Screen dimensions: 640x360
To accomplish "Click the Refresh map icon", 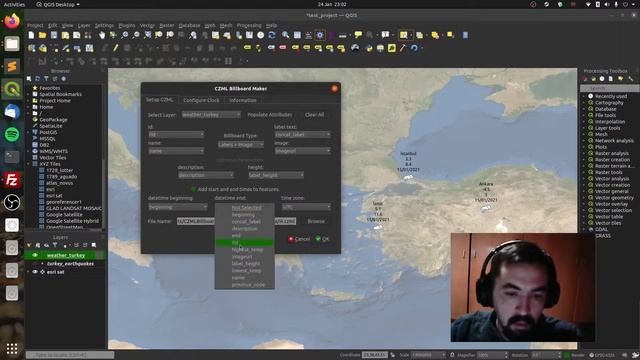I will (x=272, y=36).
